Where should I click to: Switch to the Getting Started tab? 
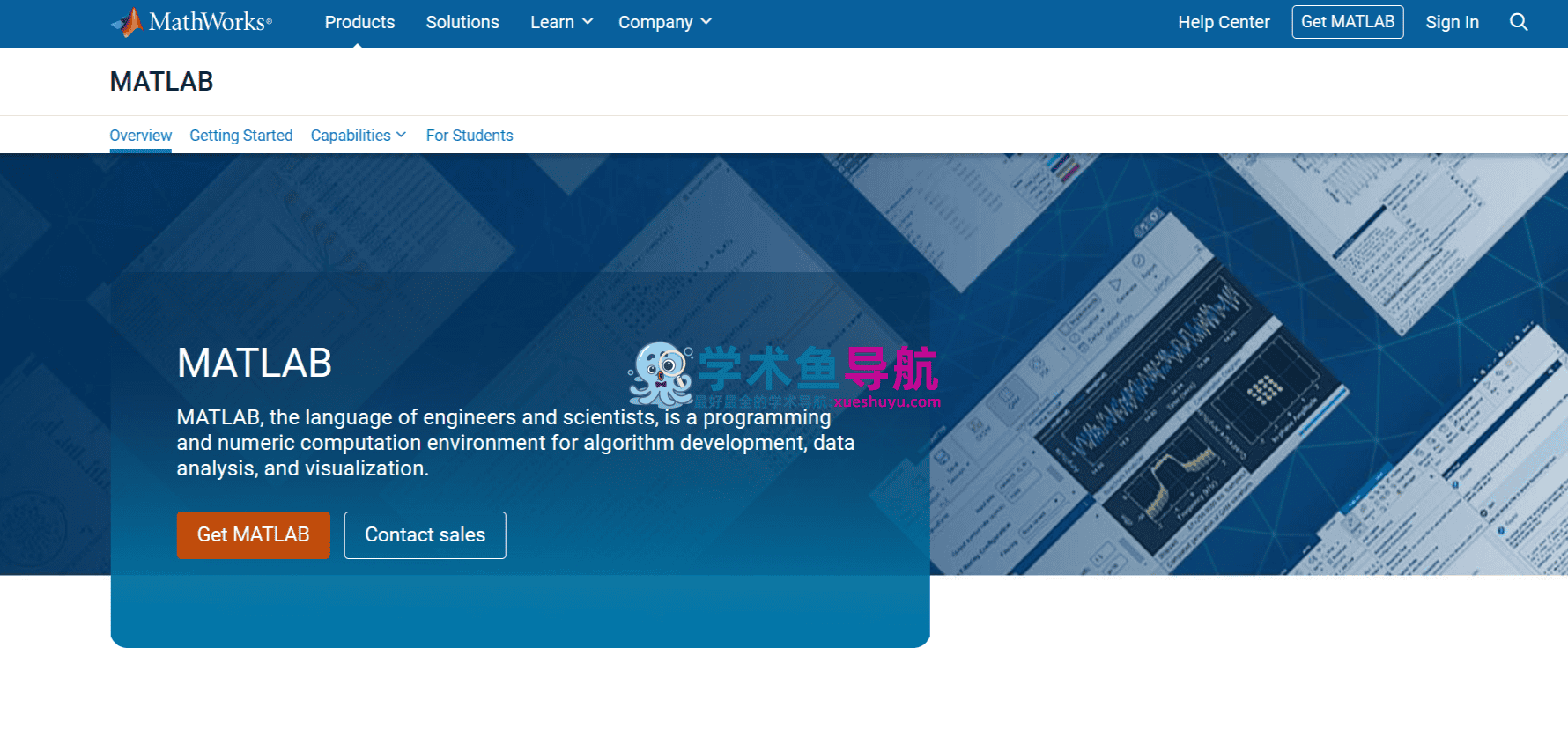point(241,136)
